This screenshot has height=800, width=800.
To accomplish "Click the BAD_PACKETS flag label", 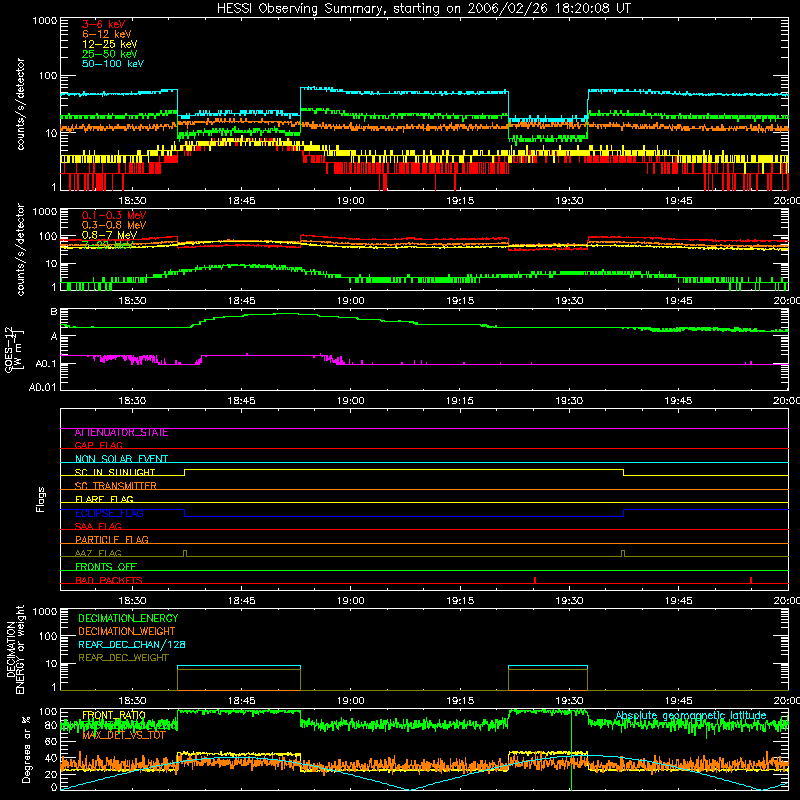I will pyautogui.click(x=109, y=580).
